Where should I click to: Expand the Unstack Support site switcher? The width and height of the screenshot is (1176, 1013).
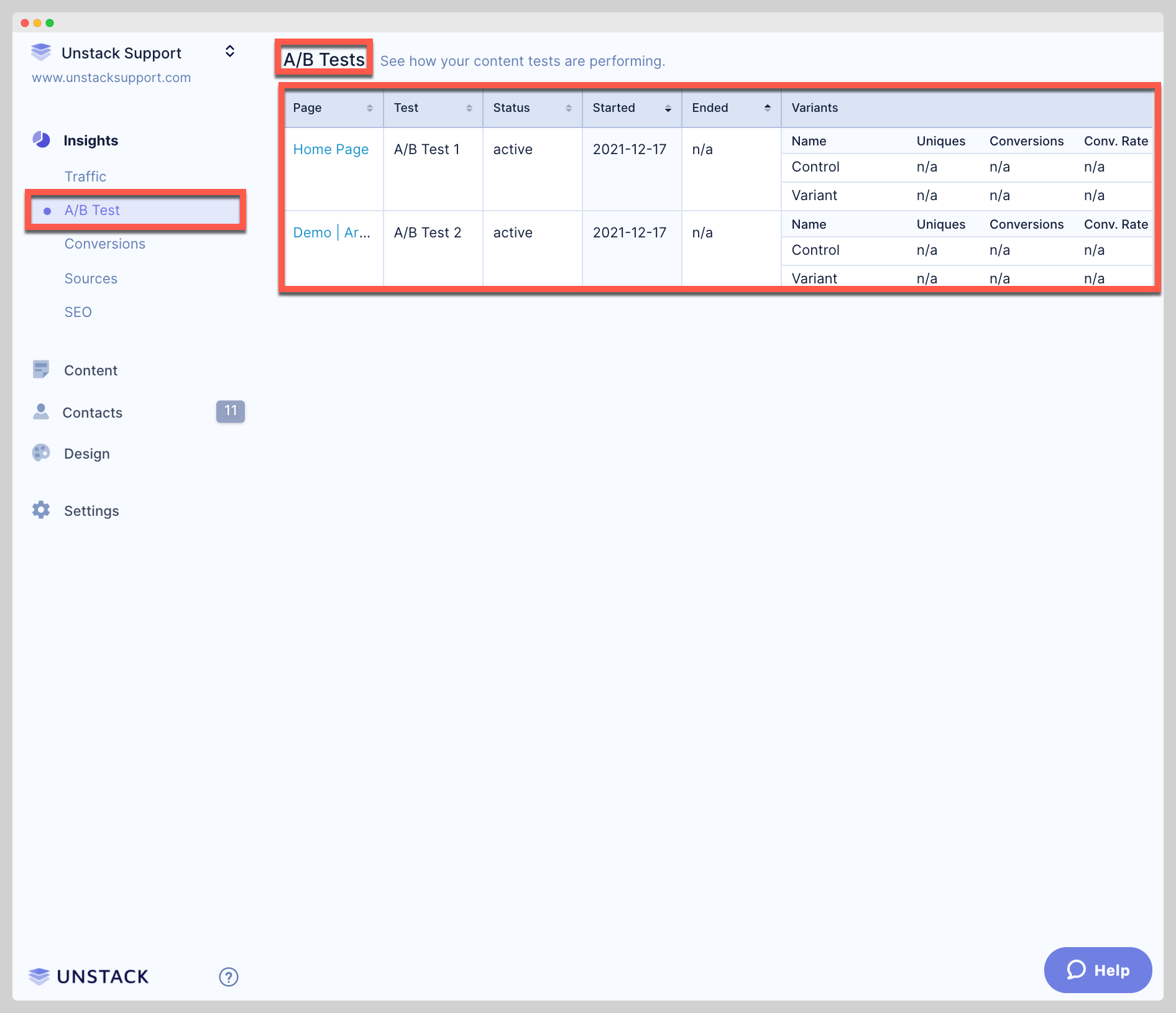(x=229, y=52)
